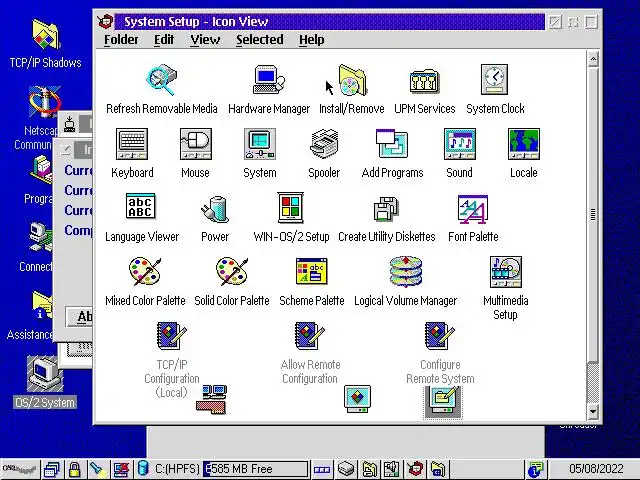Screen dimensions: 640x480
Task: Select the Mixed Color Palette icon
Action: coord(145,271)
